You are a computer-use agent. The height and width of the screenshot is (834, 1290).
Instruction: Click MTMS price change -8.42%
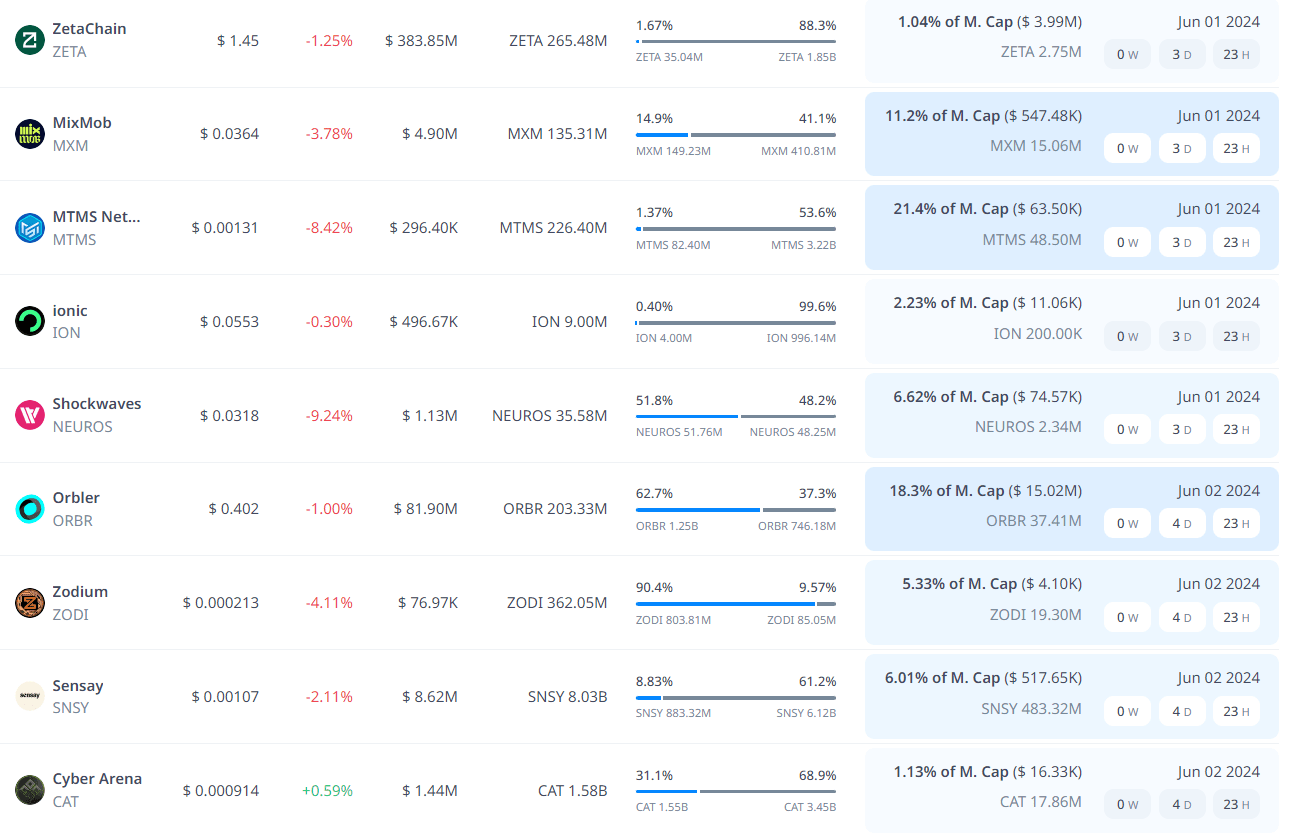tap(329, 228)
